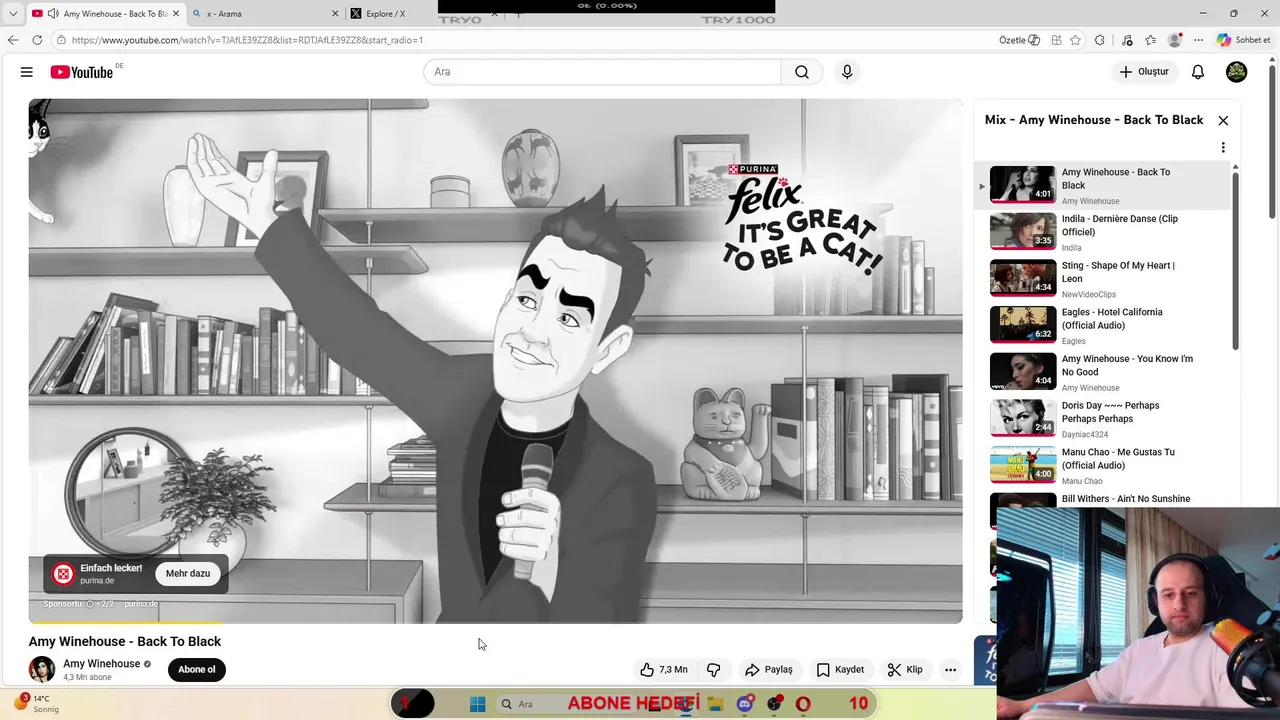Image resolution: width=1280 pixels, height=720 pixels.
Task: Click Mehr dazu on the ad
Action: click(188, 574)
